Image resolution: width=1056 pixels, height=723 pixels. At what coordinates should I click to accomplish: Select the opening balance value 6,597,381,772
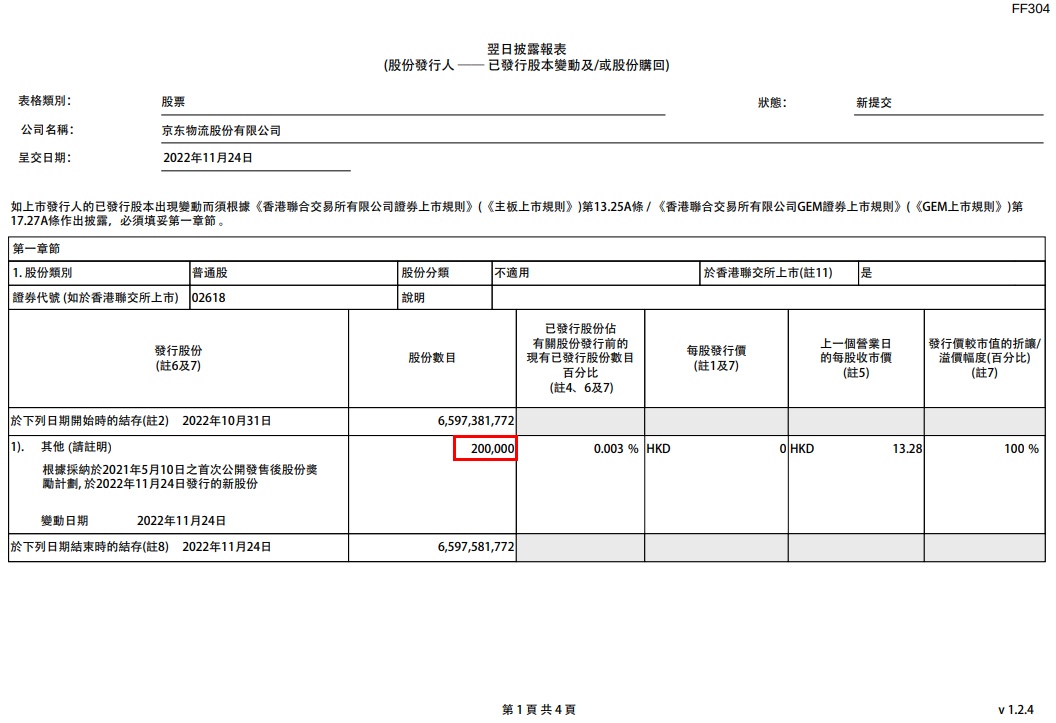pyautogui.click(x=476, y=421)
